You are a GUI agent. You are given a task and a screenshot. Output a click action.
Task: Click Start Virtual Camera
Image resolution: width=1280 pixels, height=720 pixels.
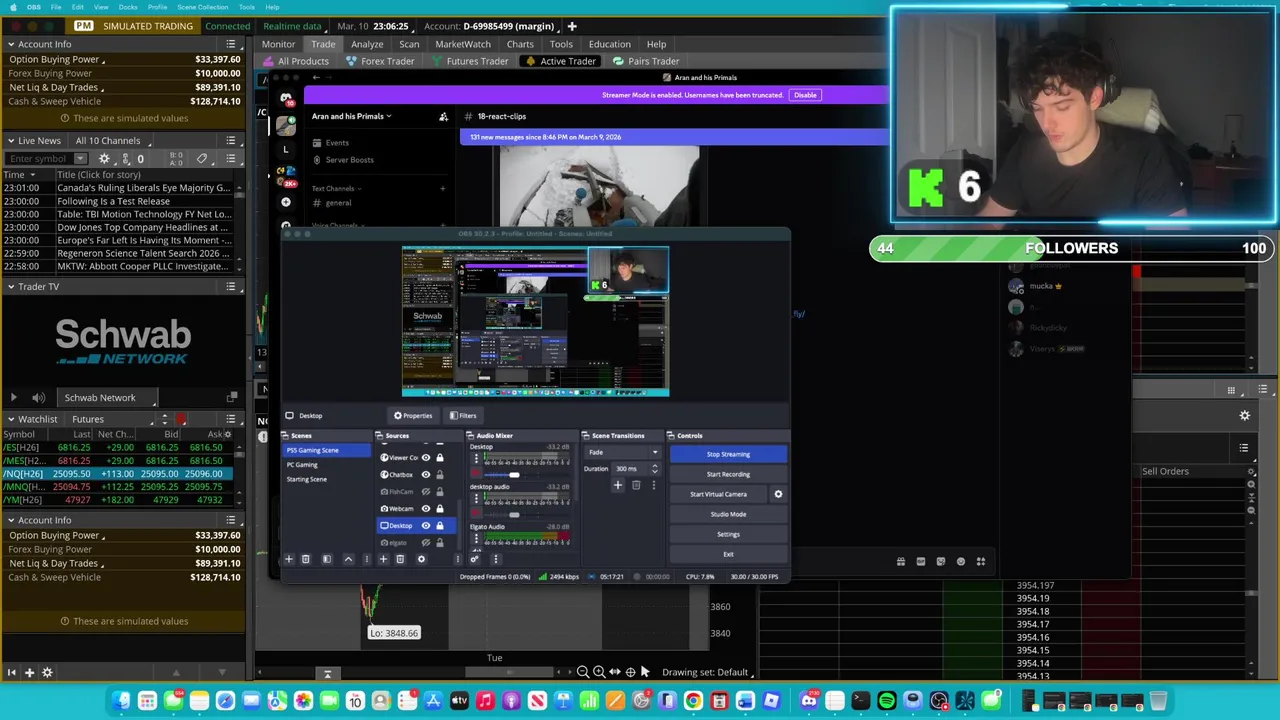(718, 494)
